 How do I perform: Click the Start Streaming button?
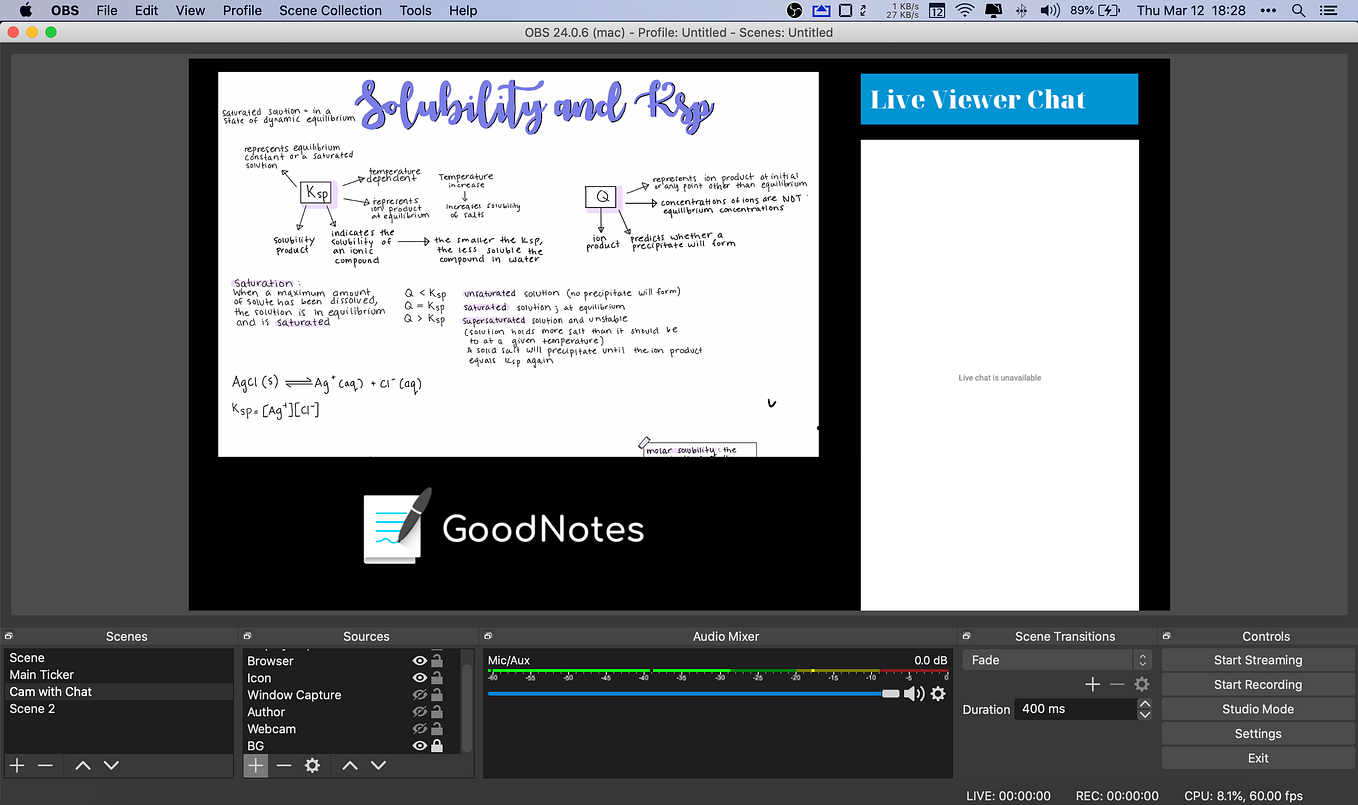[x=1257, y=660]
